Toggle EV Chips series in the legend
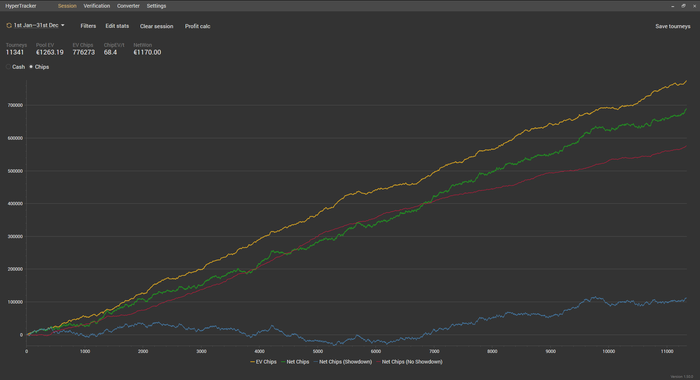700x380 pixels. (x=263, y=362)
